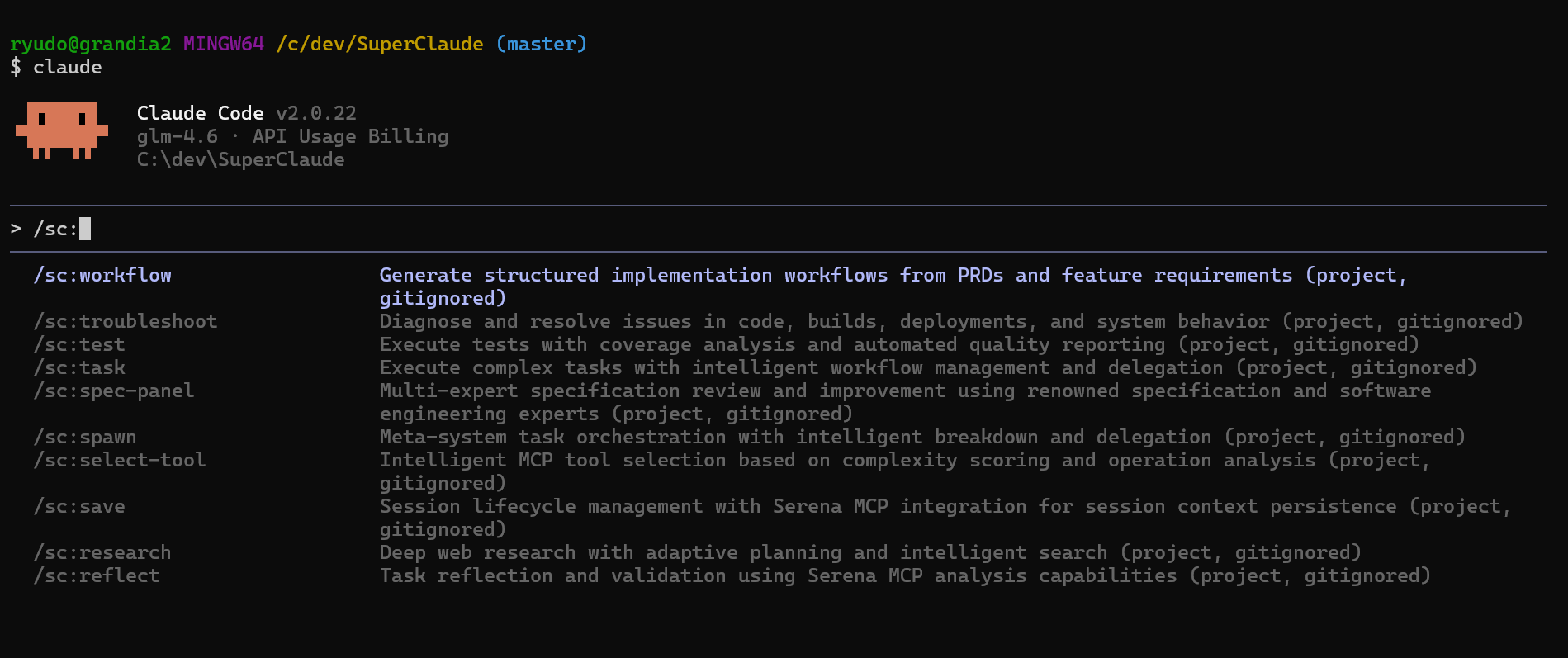
Task: Select the /sc:workflow command
Action: 102,276
